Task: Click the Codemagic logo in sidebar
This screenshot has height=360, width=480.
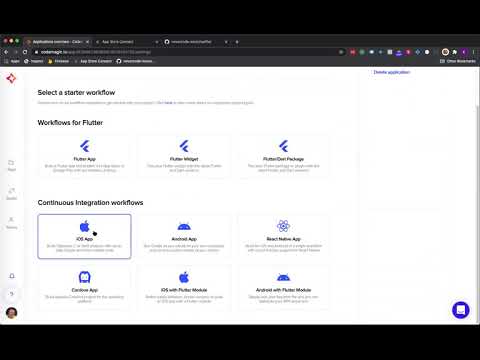Action: click(11, 79)
